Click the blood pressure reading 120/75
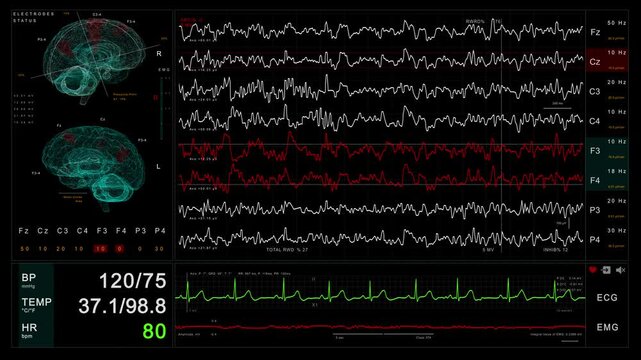The image size is (641, 360). point(132,281)
